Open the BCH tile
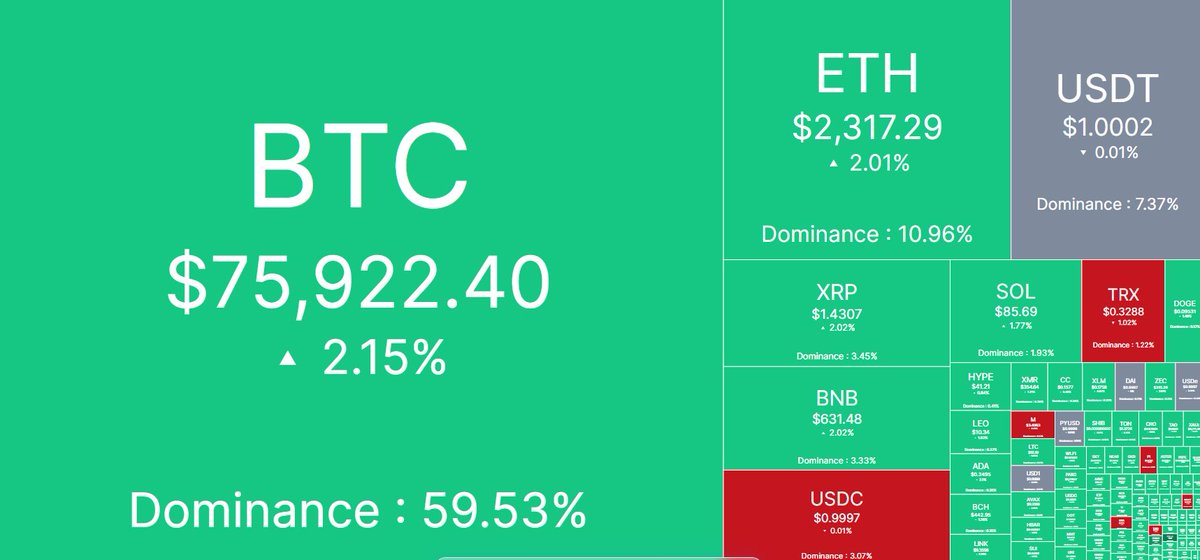1200x560 pixels. pos(980,513)
